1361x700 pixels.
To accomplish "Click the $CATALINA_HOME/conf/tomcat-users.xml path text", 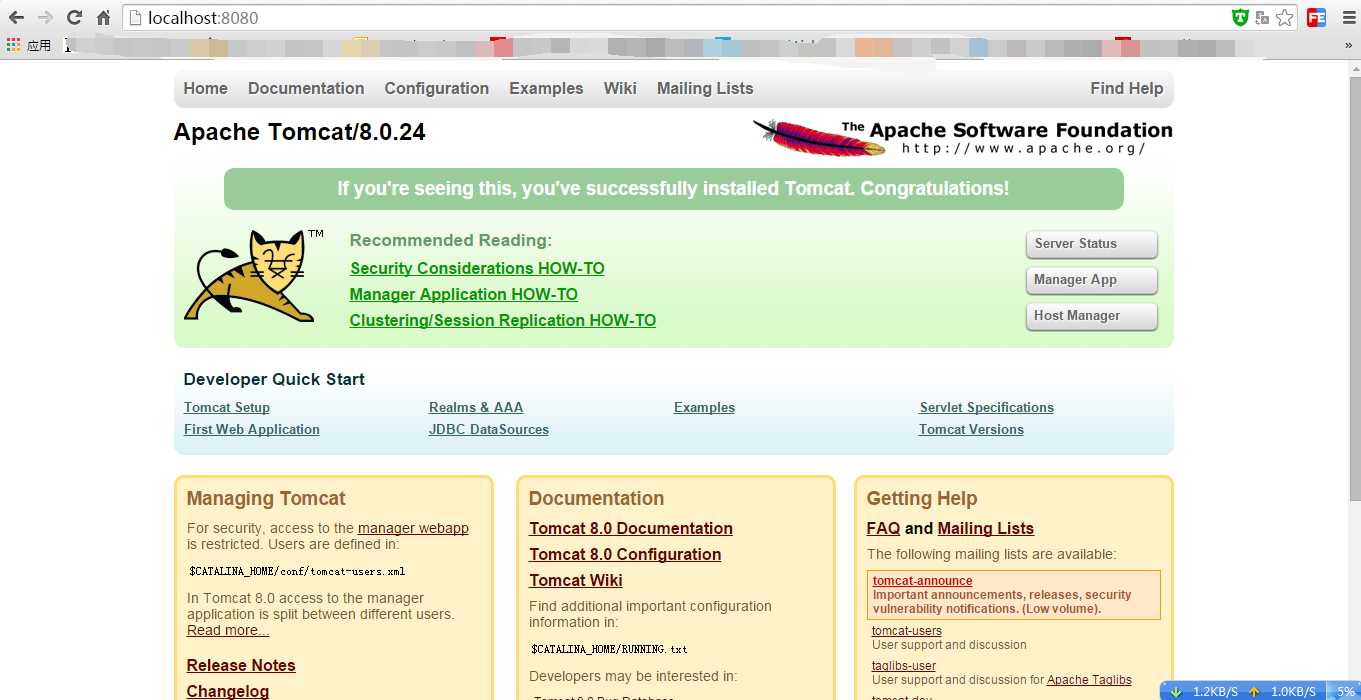I will 297,572.
